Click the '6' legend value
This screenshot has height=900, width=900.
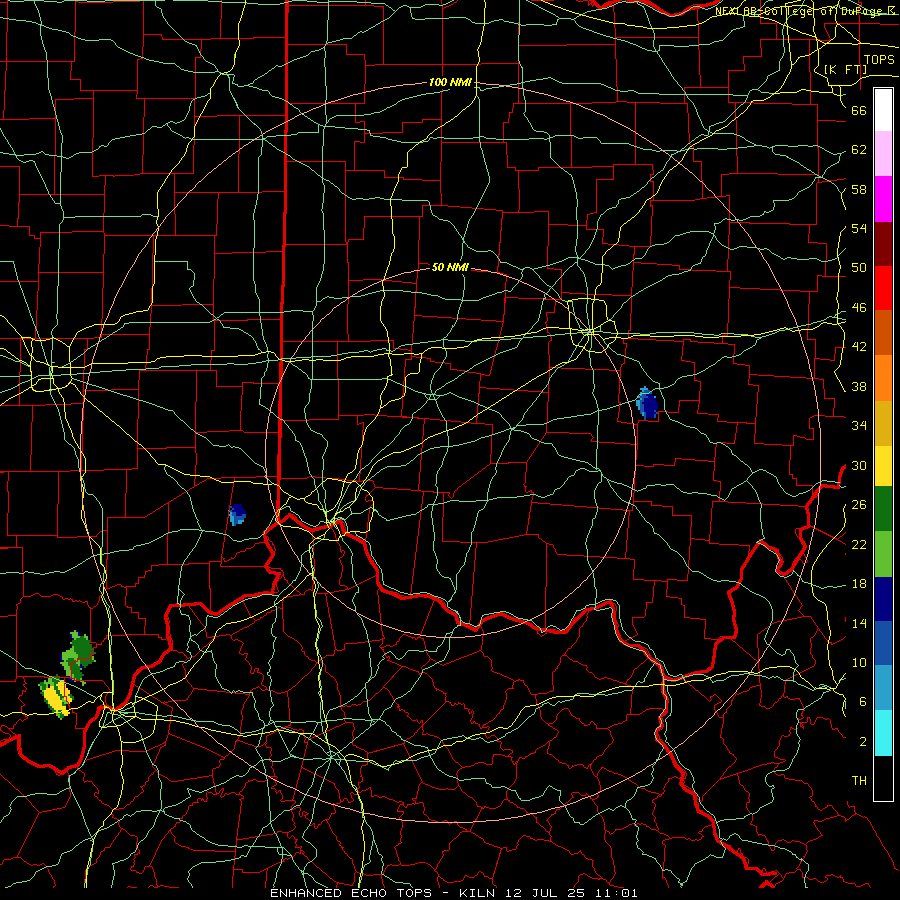click(x=863, y=702)
